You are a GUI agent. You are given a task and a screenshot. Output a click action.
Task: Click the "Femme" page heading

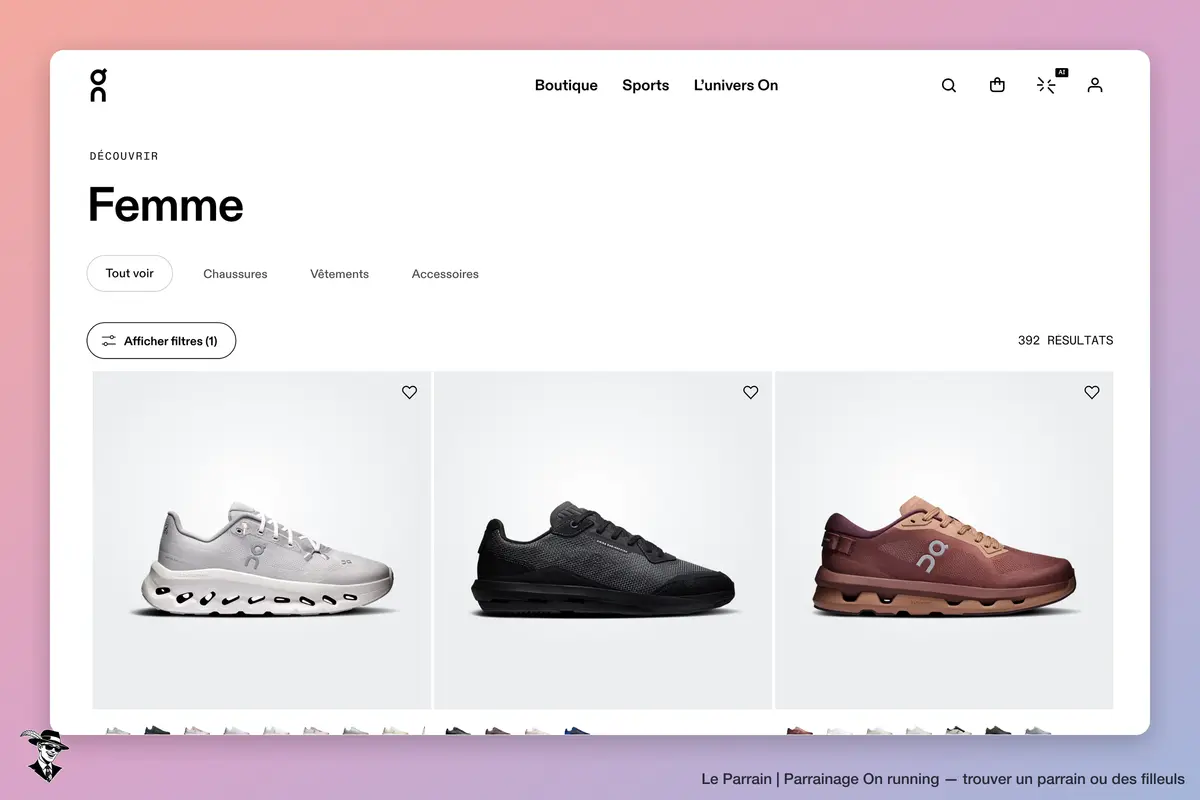tap(166, 205)
